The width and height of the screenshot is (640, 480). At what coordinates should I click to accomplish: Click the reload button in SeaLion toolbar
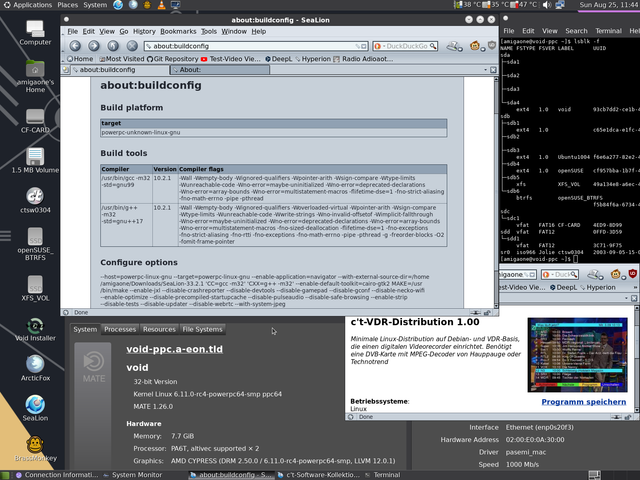click(113, 46)
